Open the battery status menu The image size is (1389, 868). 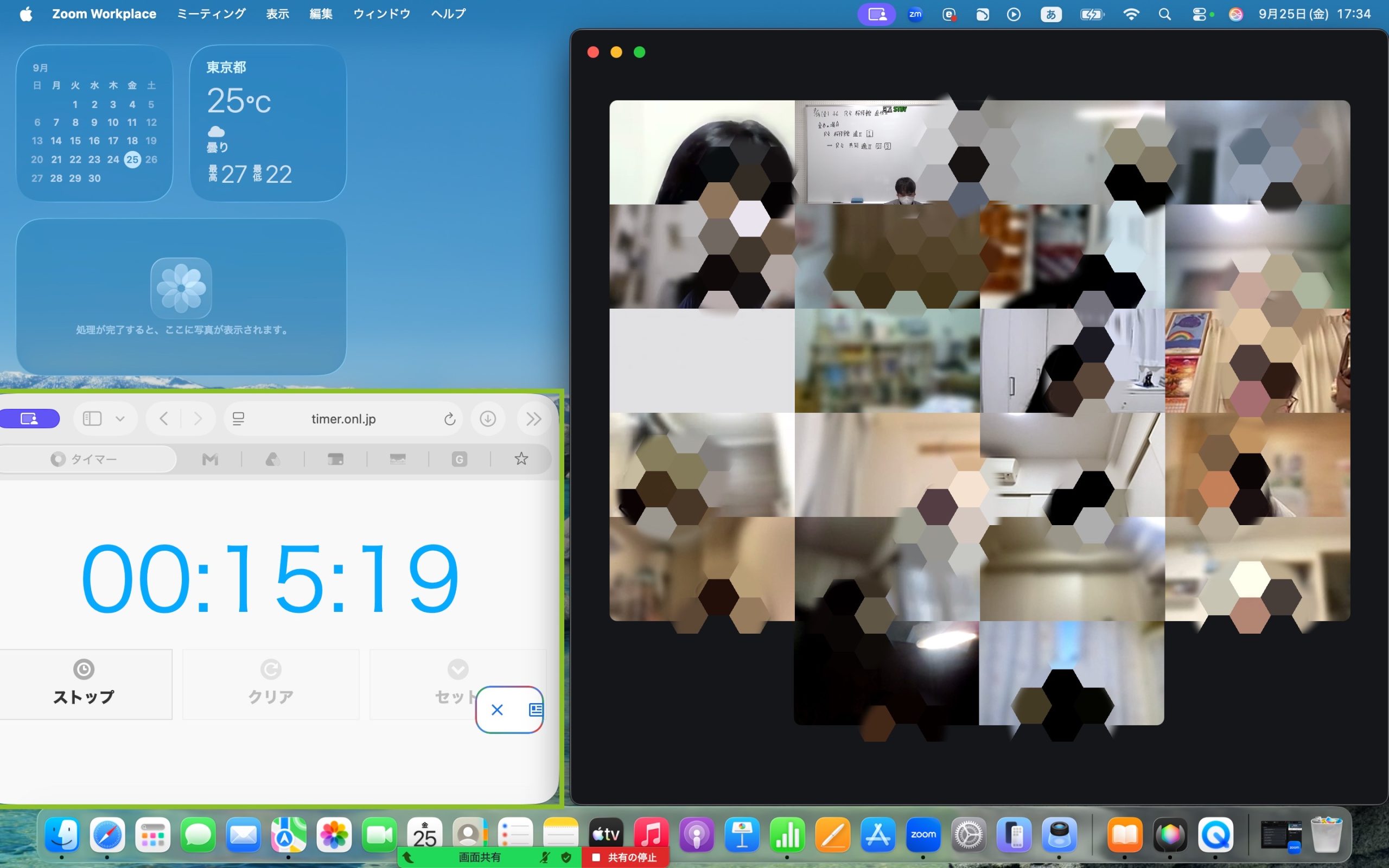click(x=1092, y=14)
